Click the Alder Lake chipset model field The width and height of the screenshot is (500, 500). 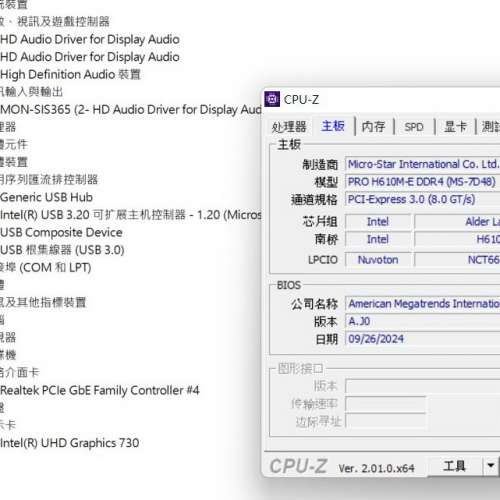[x=457, y=222]
